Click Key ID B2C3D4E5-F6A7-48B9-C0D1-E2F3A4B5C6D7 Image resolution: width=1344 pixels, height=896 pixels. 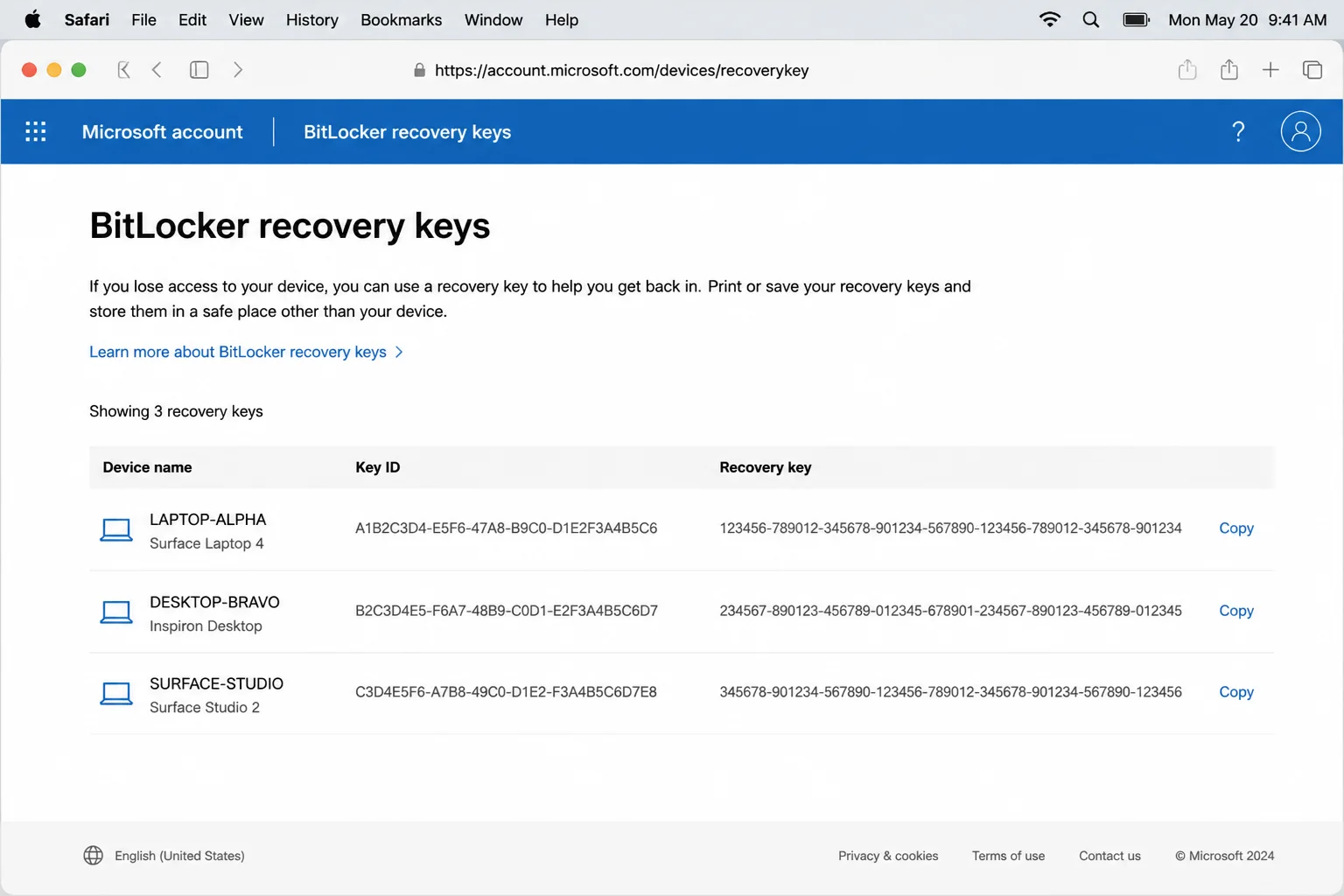506,611
